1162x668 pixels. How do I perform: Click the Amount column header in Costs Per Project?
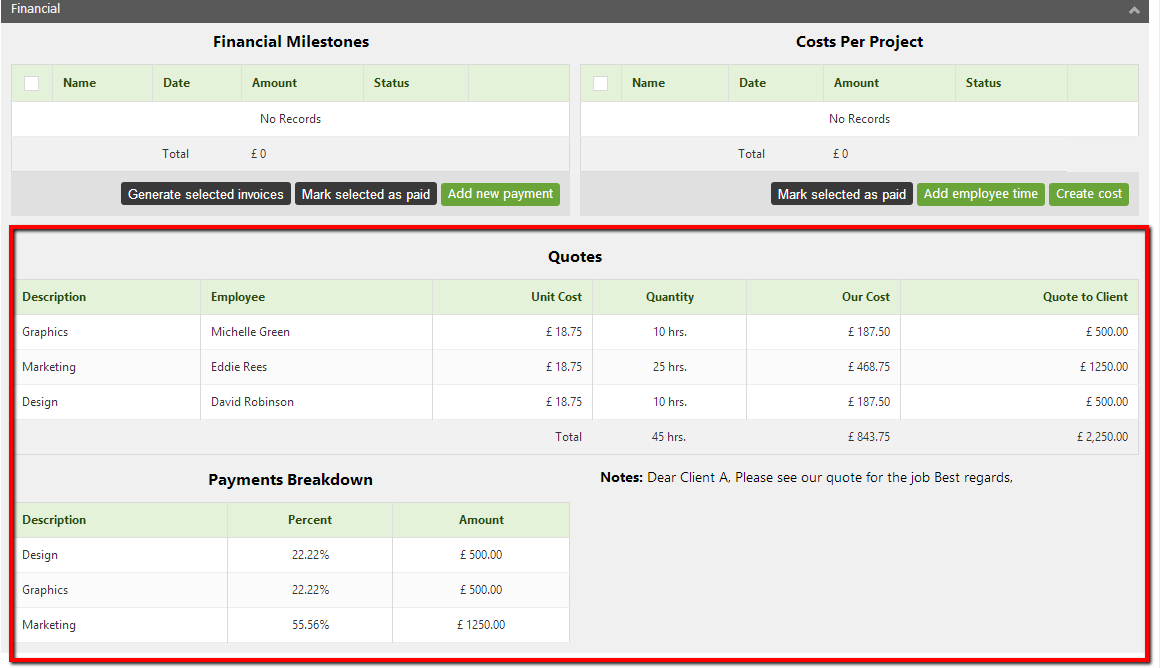(856, 83)
